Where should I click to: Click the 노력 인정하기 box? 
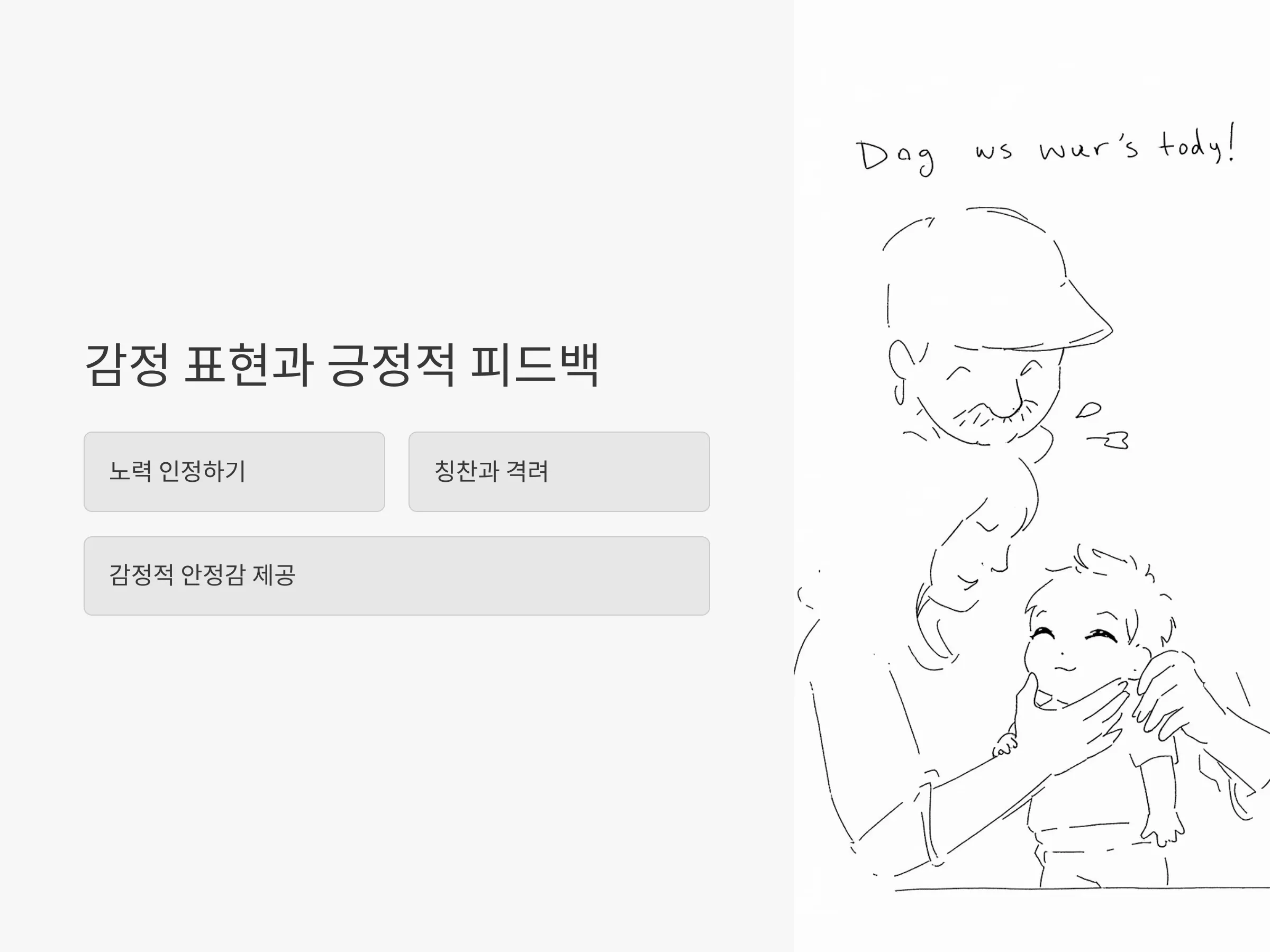coord(234,472)
